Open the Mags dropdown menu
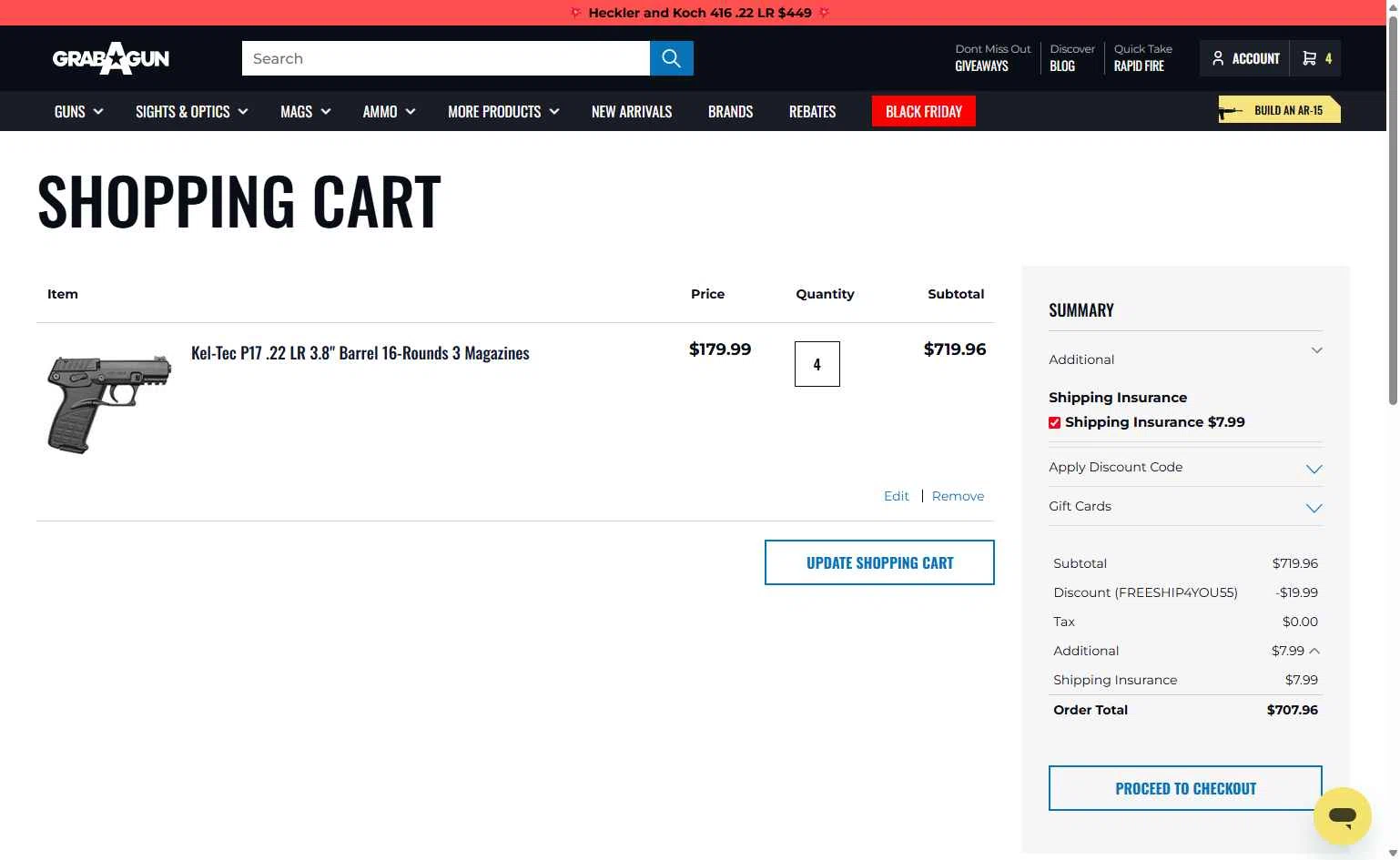 [305, 111]
